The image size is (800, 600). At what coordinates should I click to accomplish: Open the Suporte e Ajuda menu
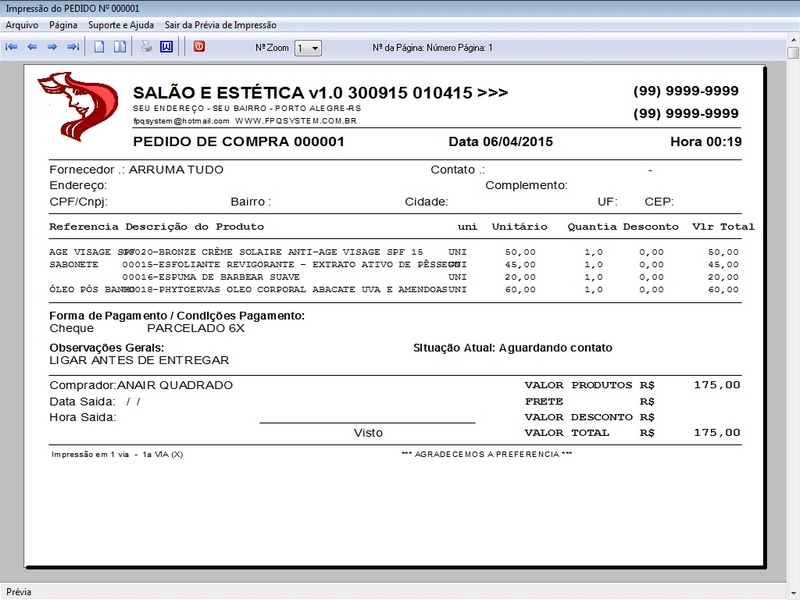coord(121,24)
